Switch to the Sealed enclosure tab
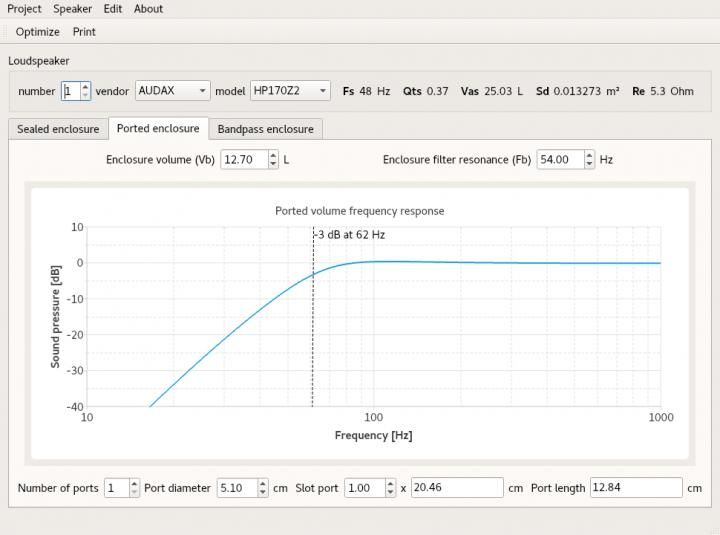The height and width of the screenshot is (535, 720). click(58, 129)
